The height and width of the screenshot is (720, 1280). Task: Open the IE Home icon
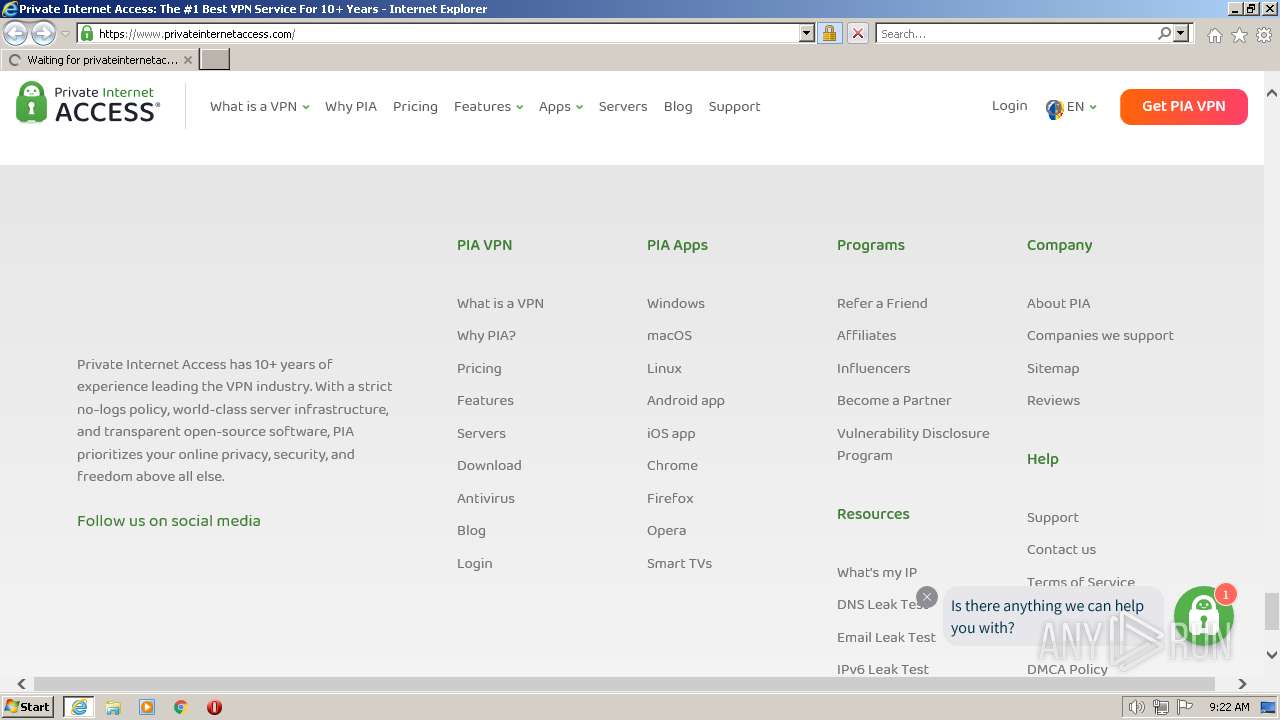(x=1214, y=35)
